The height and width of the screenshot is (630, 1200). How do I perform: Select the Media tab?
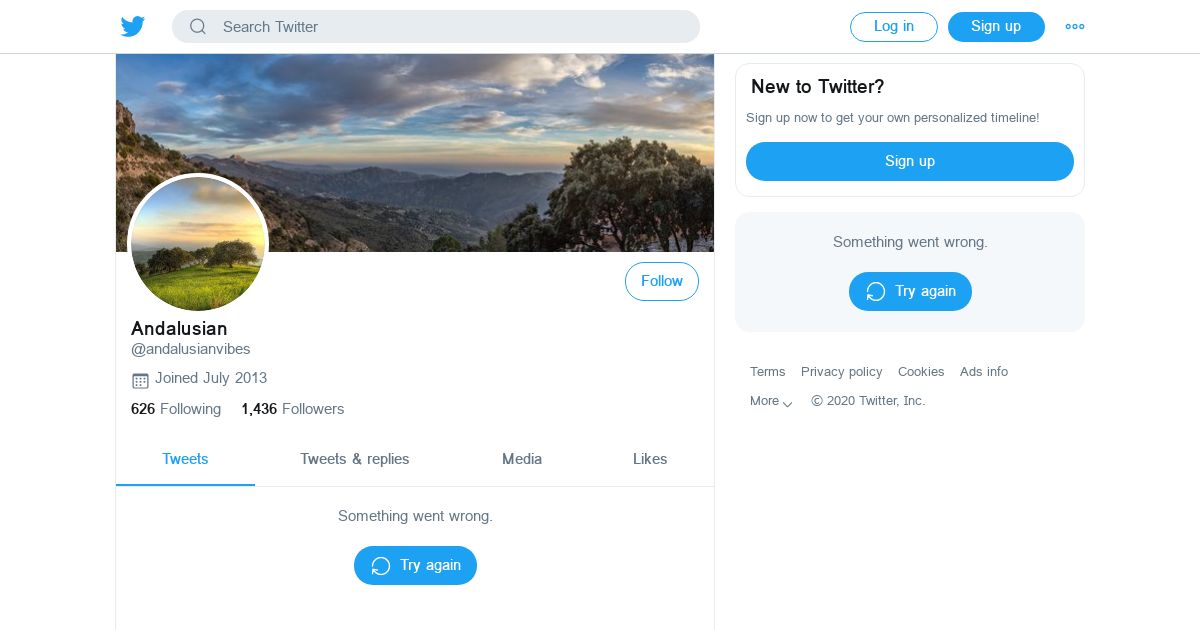[522, 459]
